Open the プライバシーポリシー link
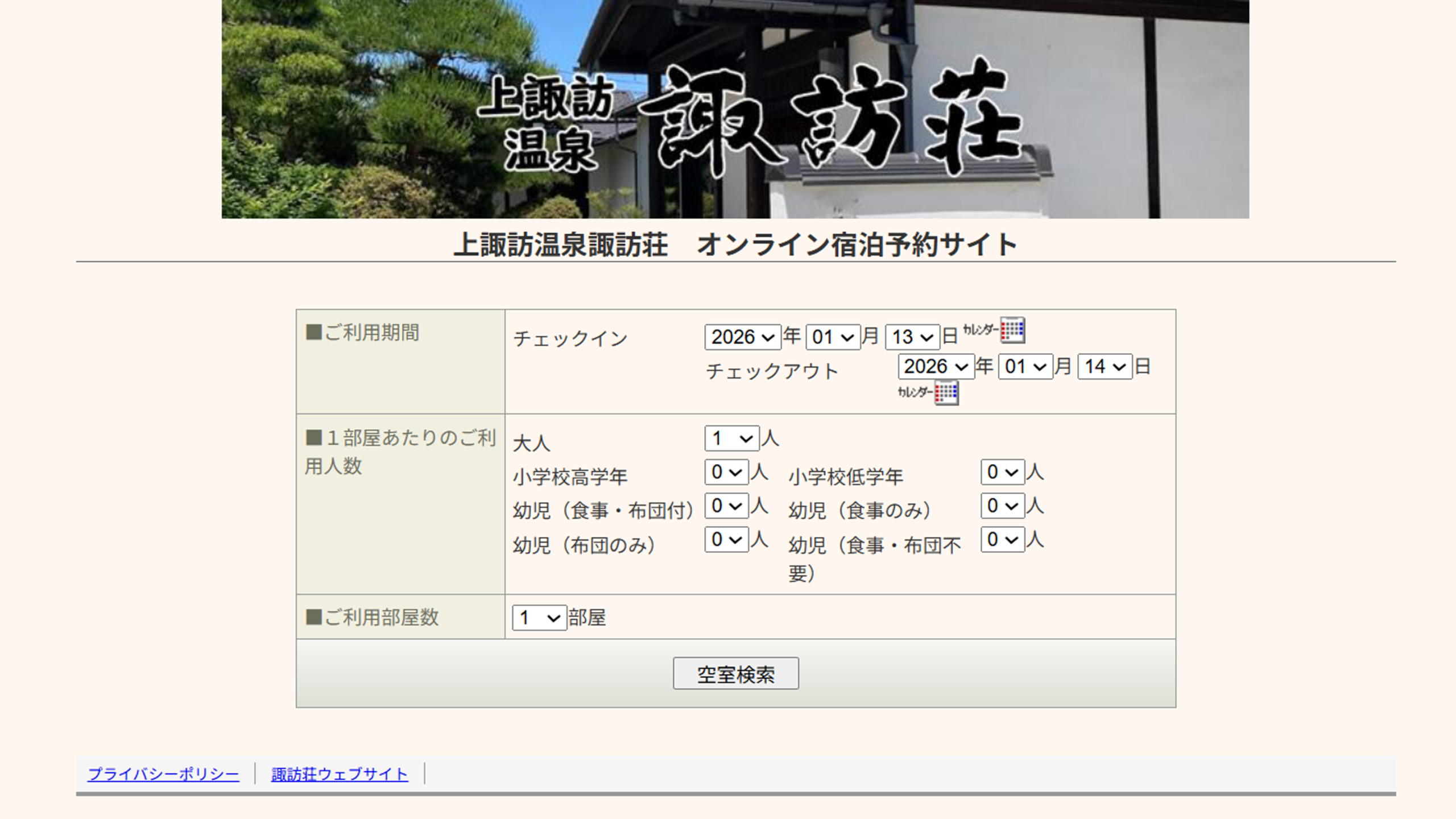The width and height of the screenshot is (1456, 819). tap(163, 774)
